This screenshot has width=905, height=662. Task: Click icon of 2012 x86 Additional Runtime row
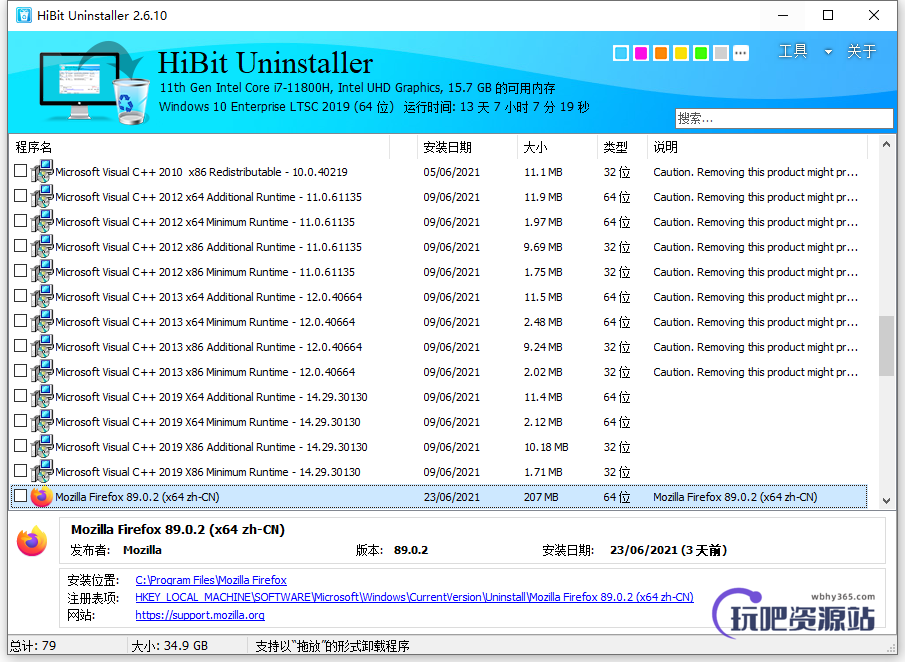click(x=42, y=246)
